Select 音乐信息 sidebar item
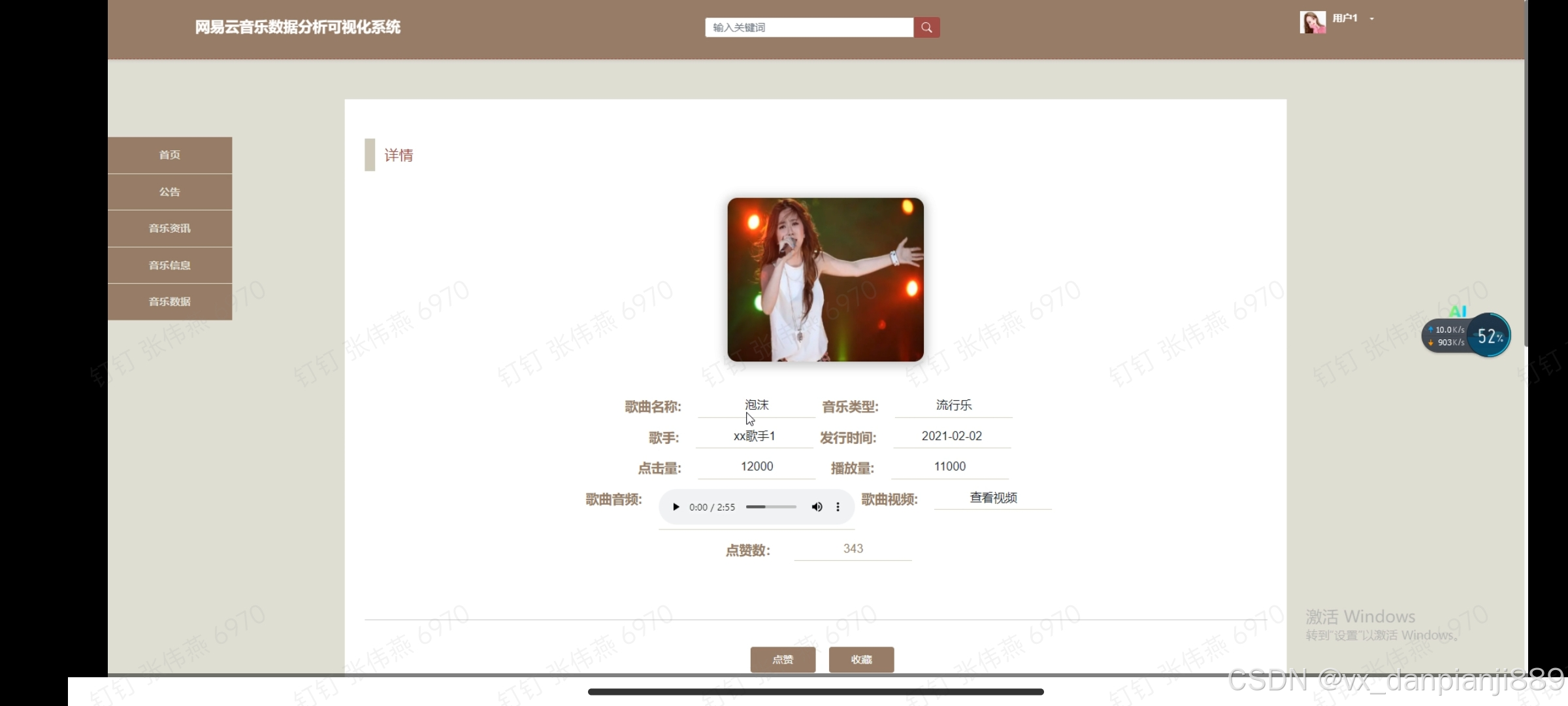 click(x=170, y=265)
